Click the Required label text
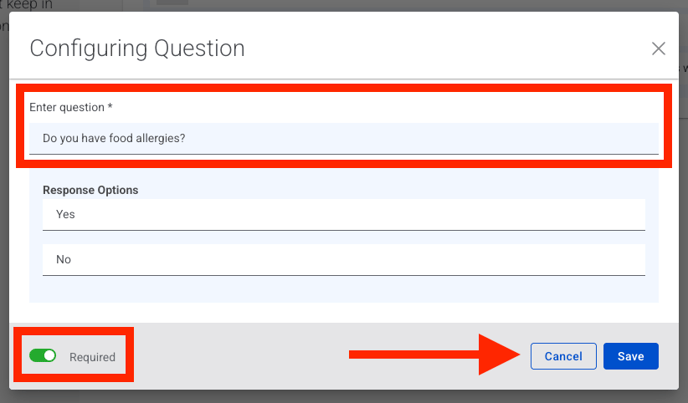The image size is (688, 403). point(92,357)
